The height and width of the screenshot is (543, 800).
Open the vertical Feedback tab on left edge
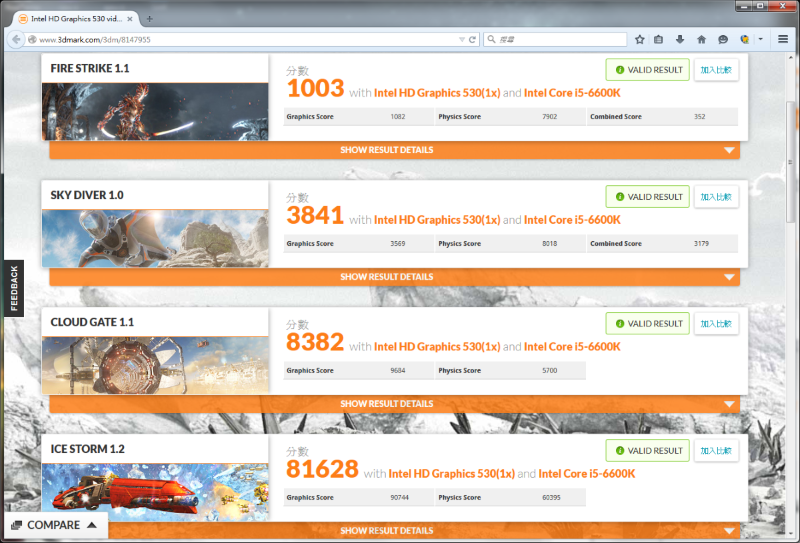pyautogui.click(x=14, y=288)
